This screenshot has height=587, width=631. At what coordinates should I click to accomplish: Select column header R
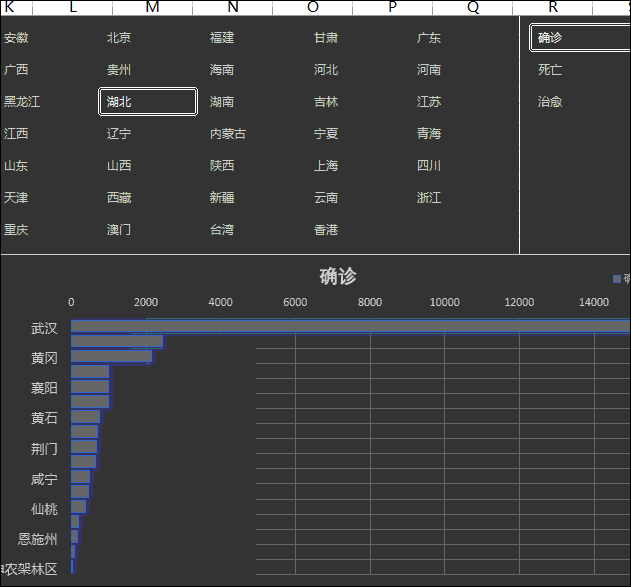[x=553, y=7]
